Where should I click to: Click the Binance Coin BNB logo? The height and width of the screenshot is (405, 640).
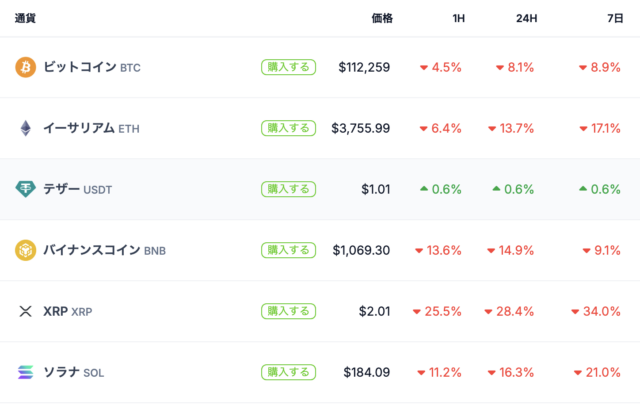(25, 250)
